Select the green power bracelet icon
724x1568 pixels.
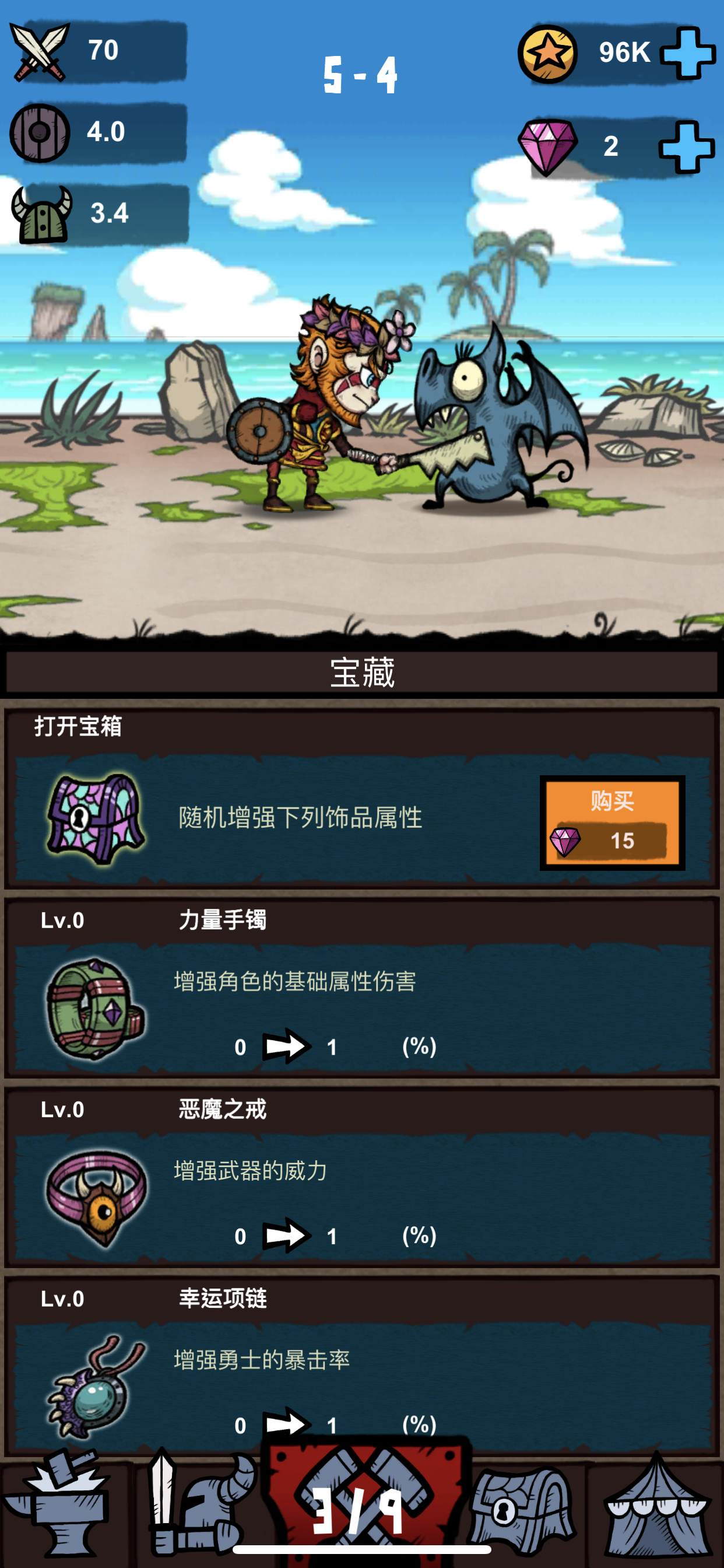[96, 1008]
